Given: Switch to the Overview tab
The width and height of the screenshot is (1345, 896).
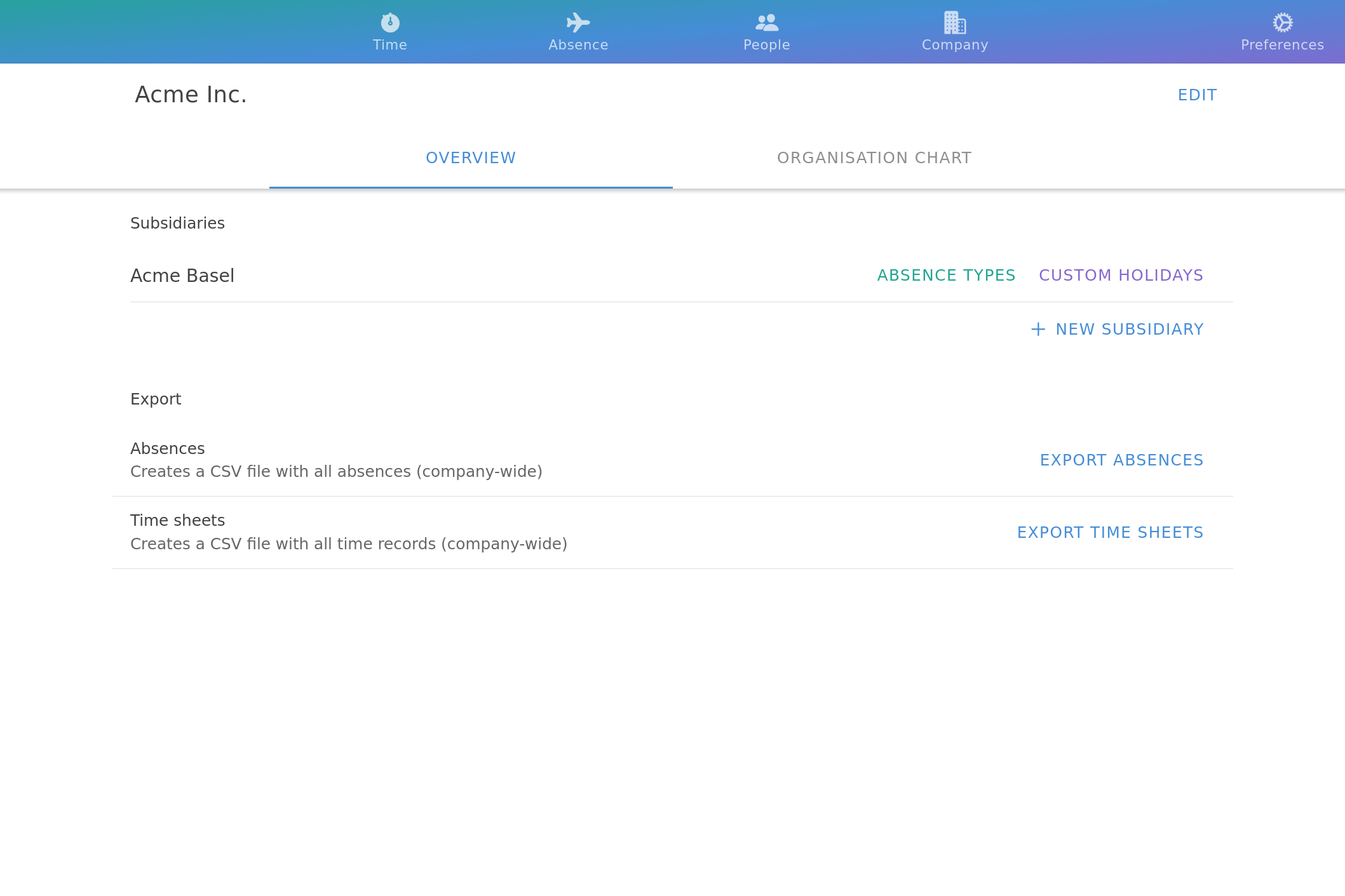Looking at the screenshot, I should [471, 157].
